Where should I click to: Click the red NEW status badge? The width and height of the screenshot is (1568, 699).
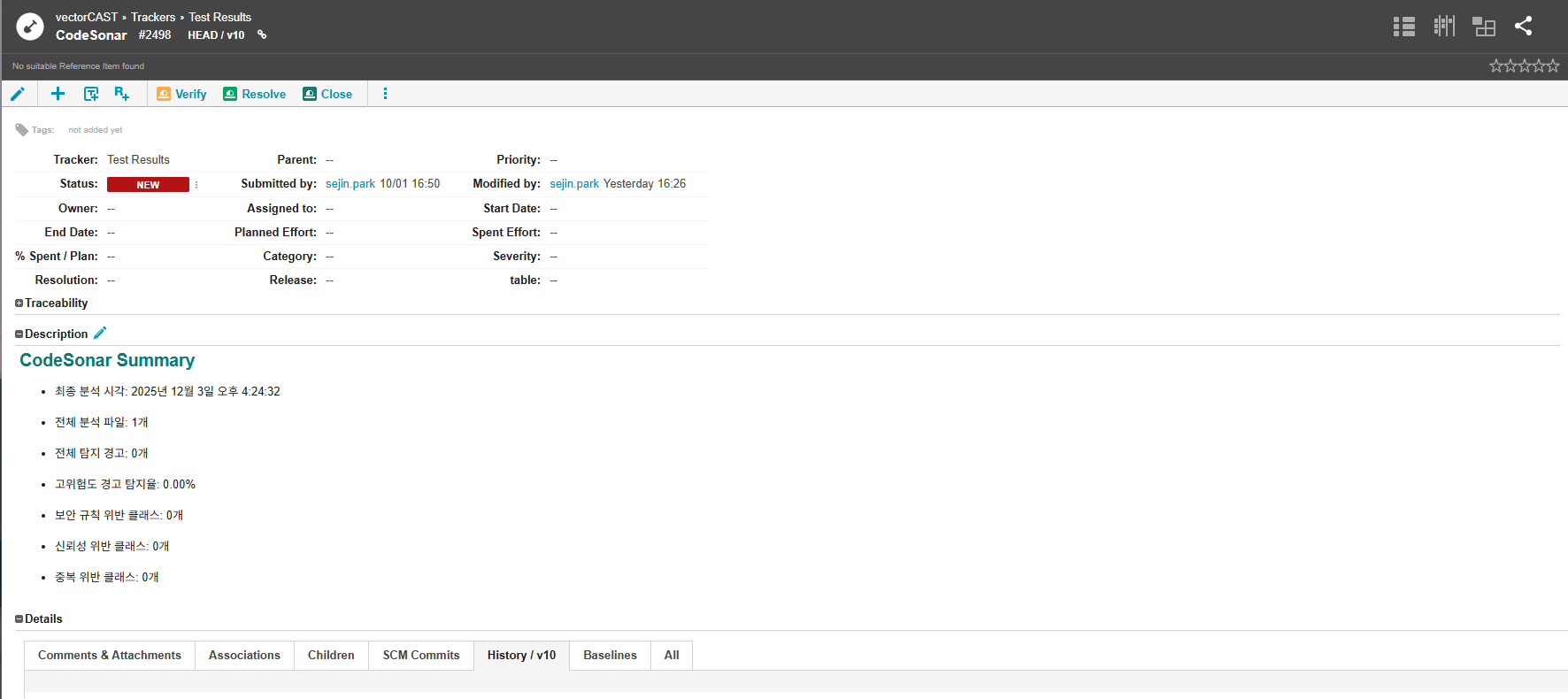click(148, 184)
